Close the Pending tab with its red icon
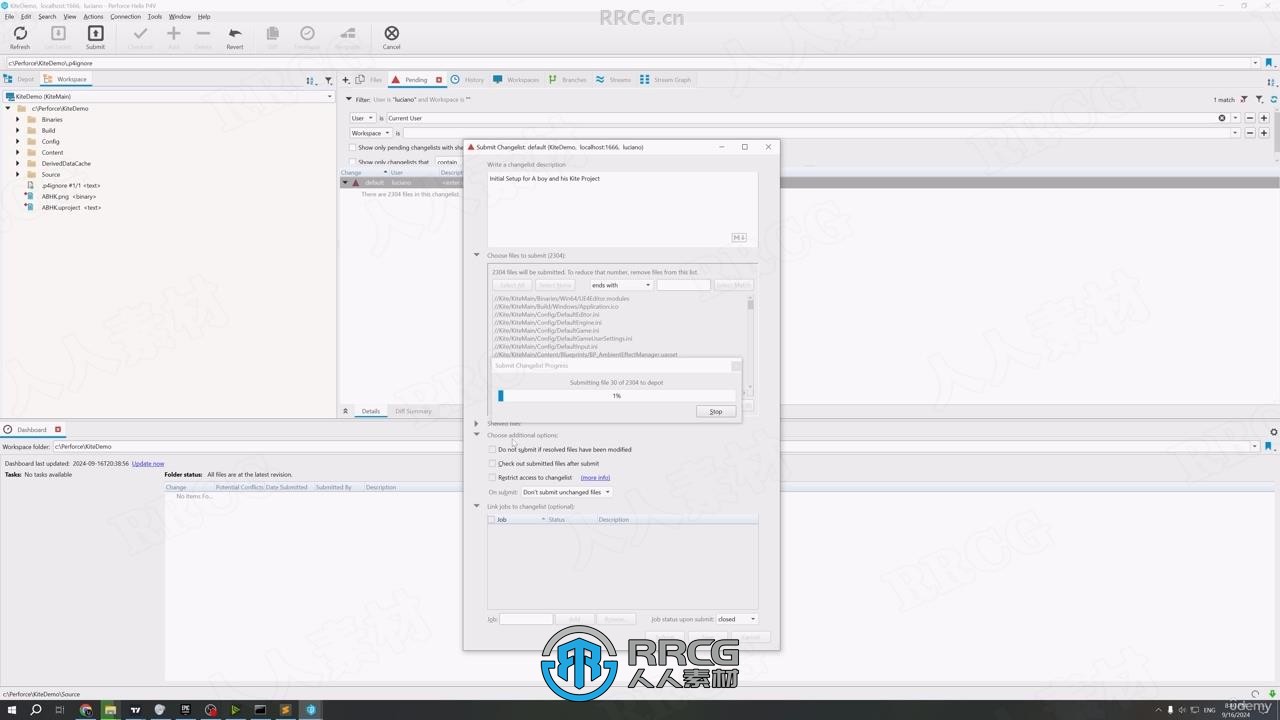The height and width of the screenshot is (720, 1280). 439,80
